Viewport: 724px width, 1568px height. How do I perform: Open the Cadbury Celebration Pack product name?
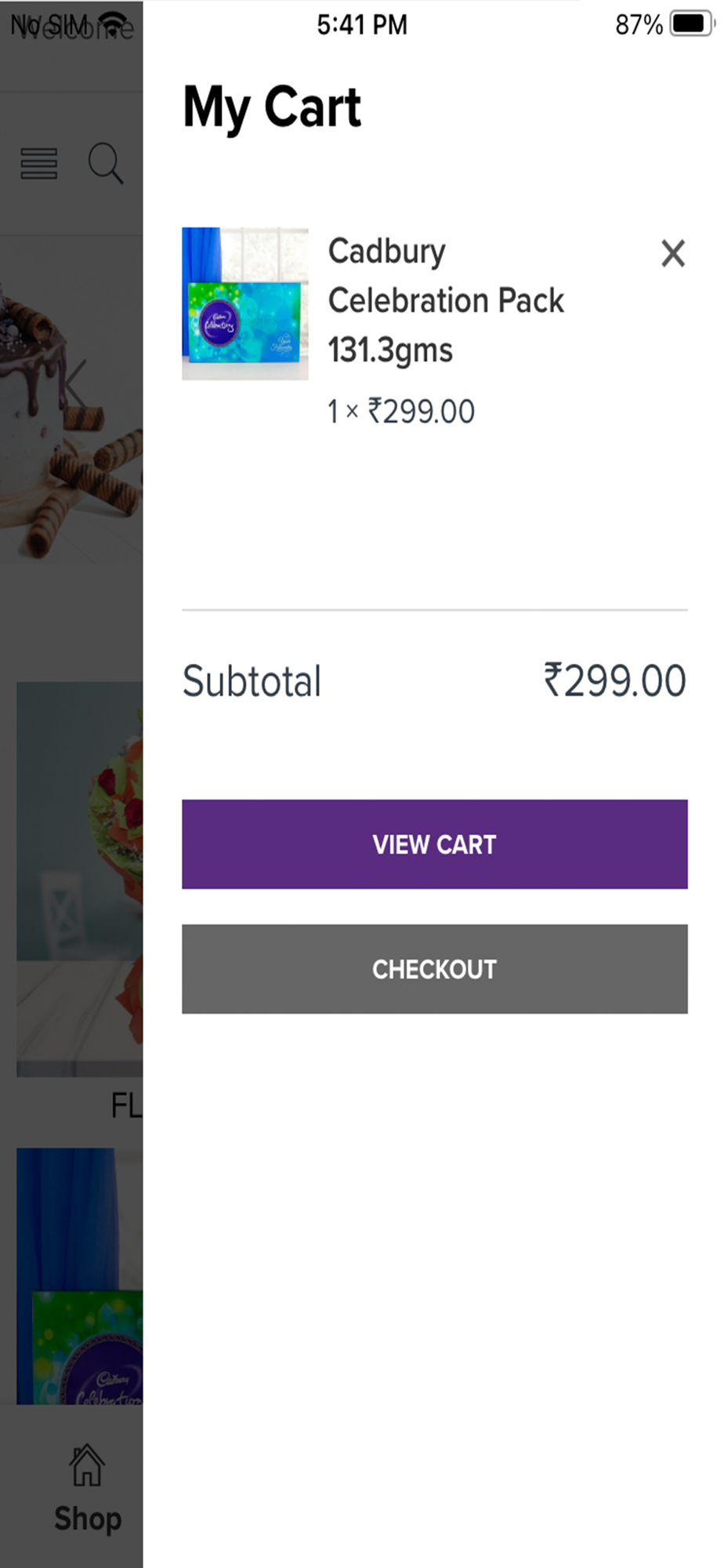click(x=445, y=300)
